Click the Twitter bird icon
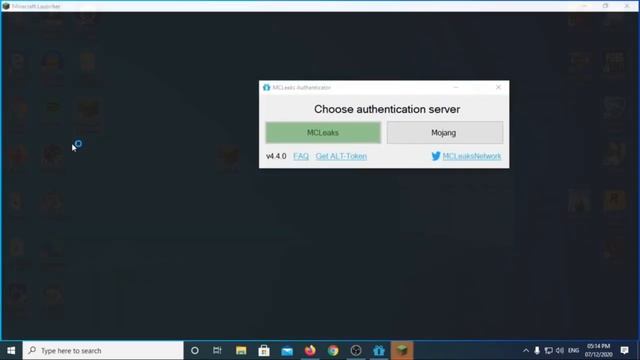 point(436,156)
